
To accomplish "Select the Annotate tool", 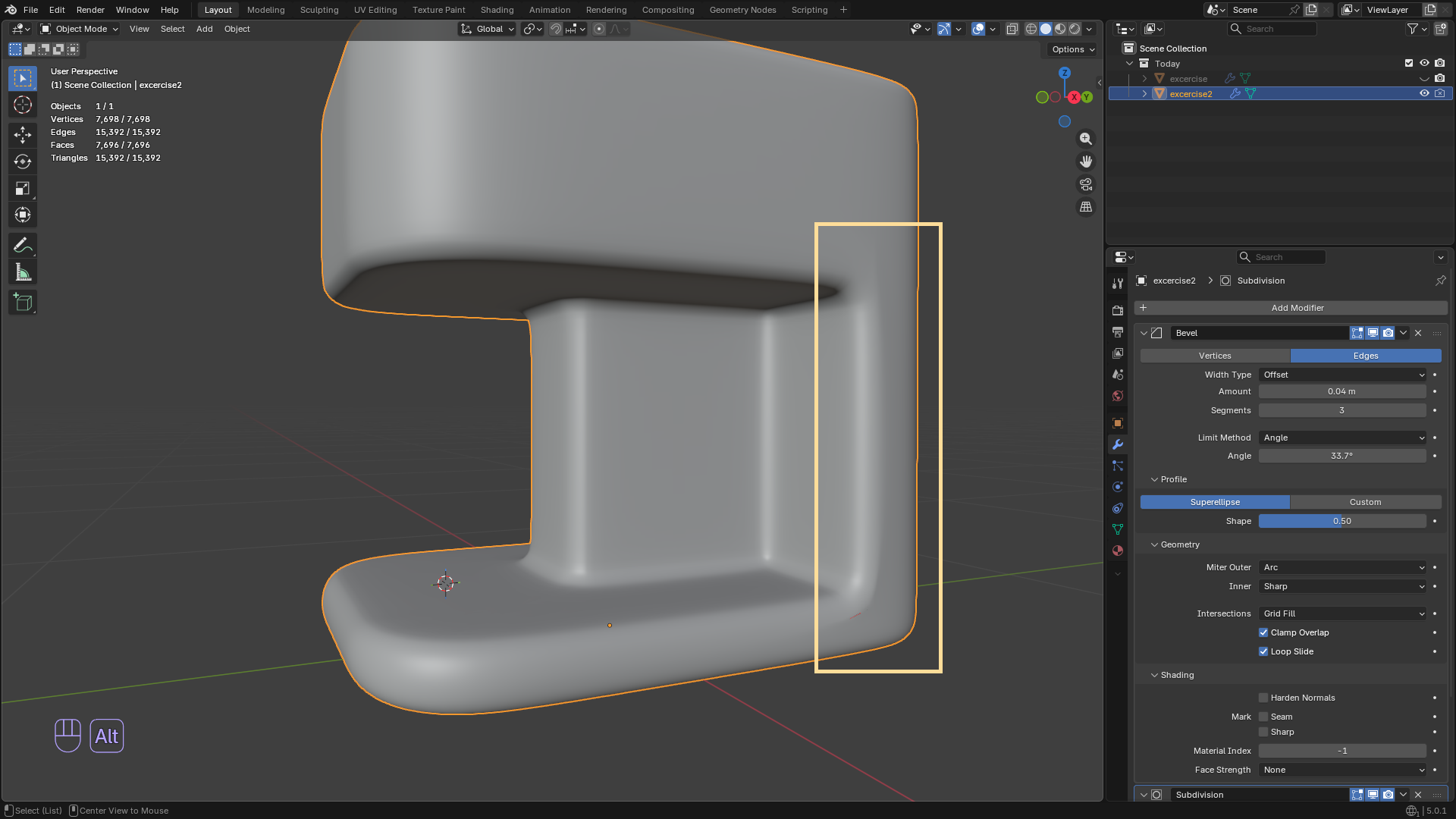I will coord(23,245).
